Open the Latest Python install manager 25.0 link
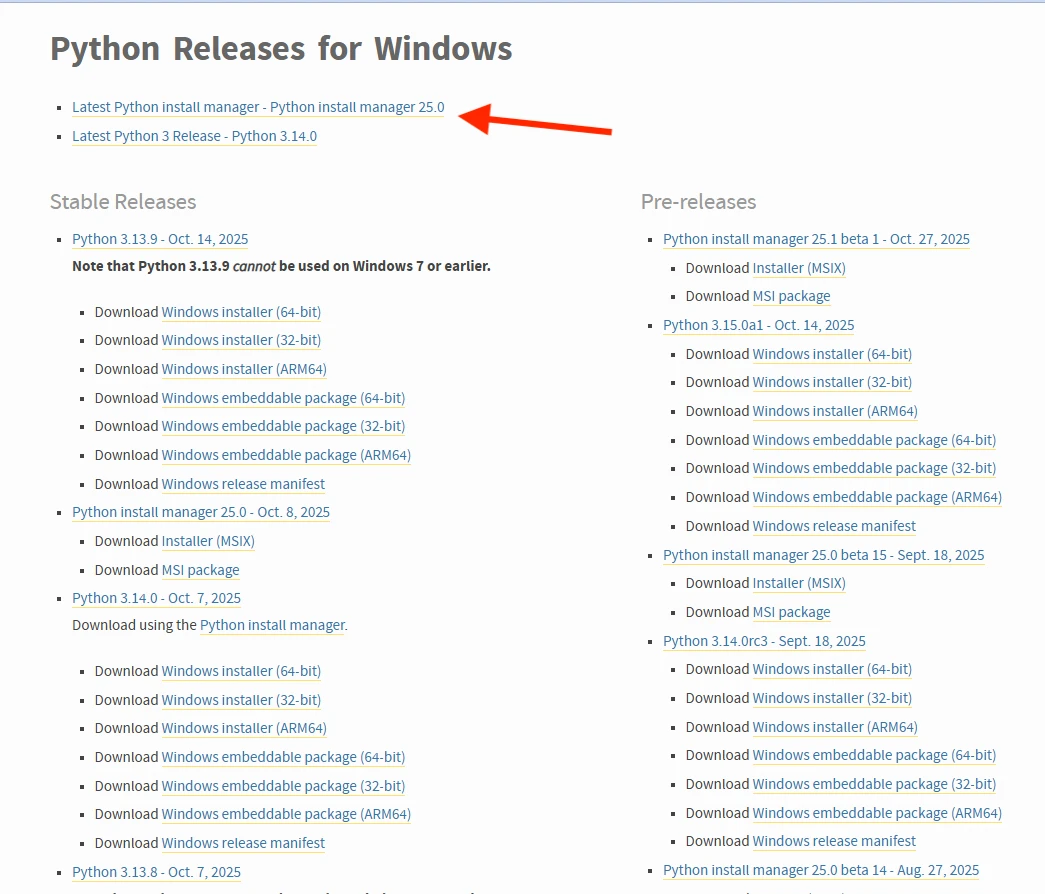This screenshot has width=1045, height=894. [x=258, y=107]
